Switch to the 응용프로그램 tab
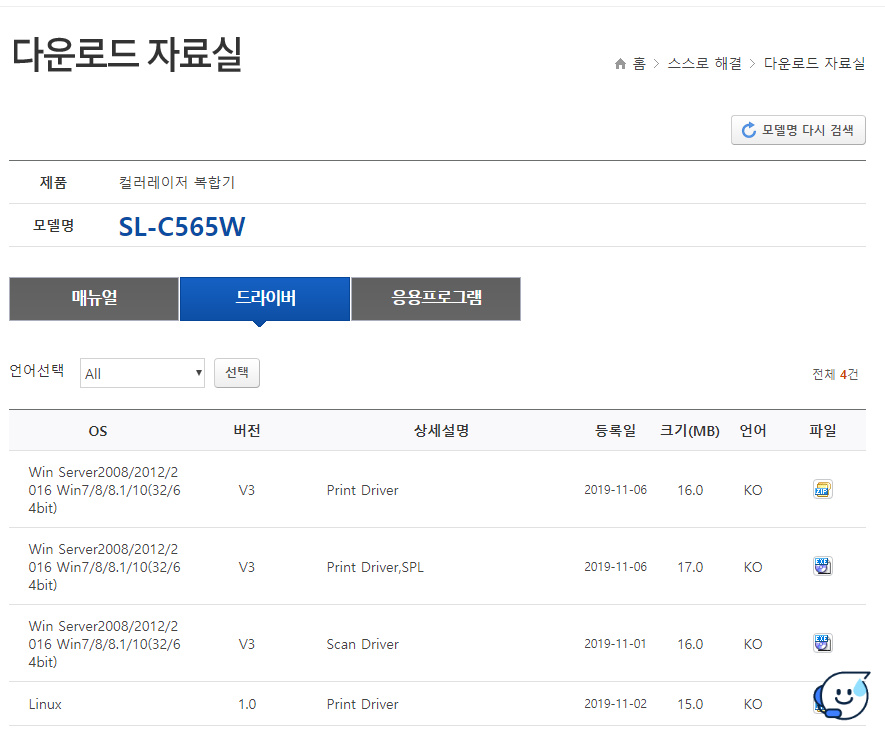Image resolution: width=885 pixels, height=737 pixels. point(436,299)
